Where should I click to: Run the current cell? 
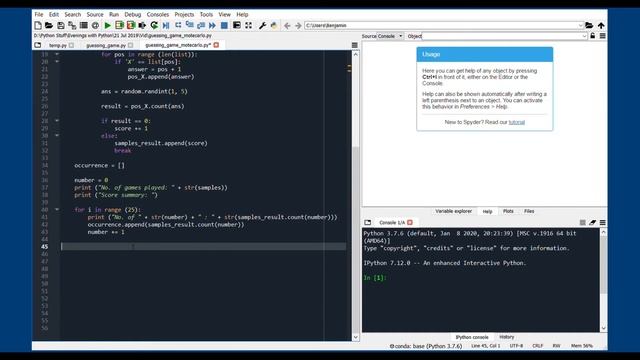point(119,25)
